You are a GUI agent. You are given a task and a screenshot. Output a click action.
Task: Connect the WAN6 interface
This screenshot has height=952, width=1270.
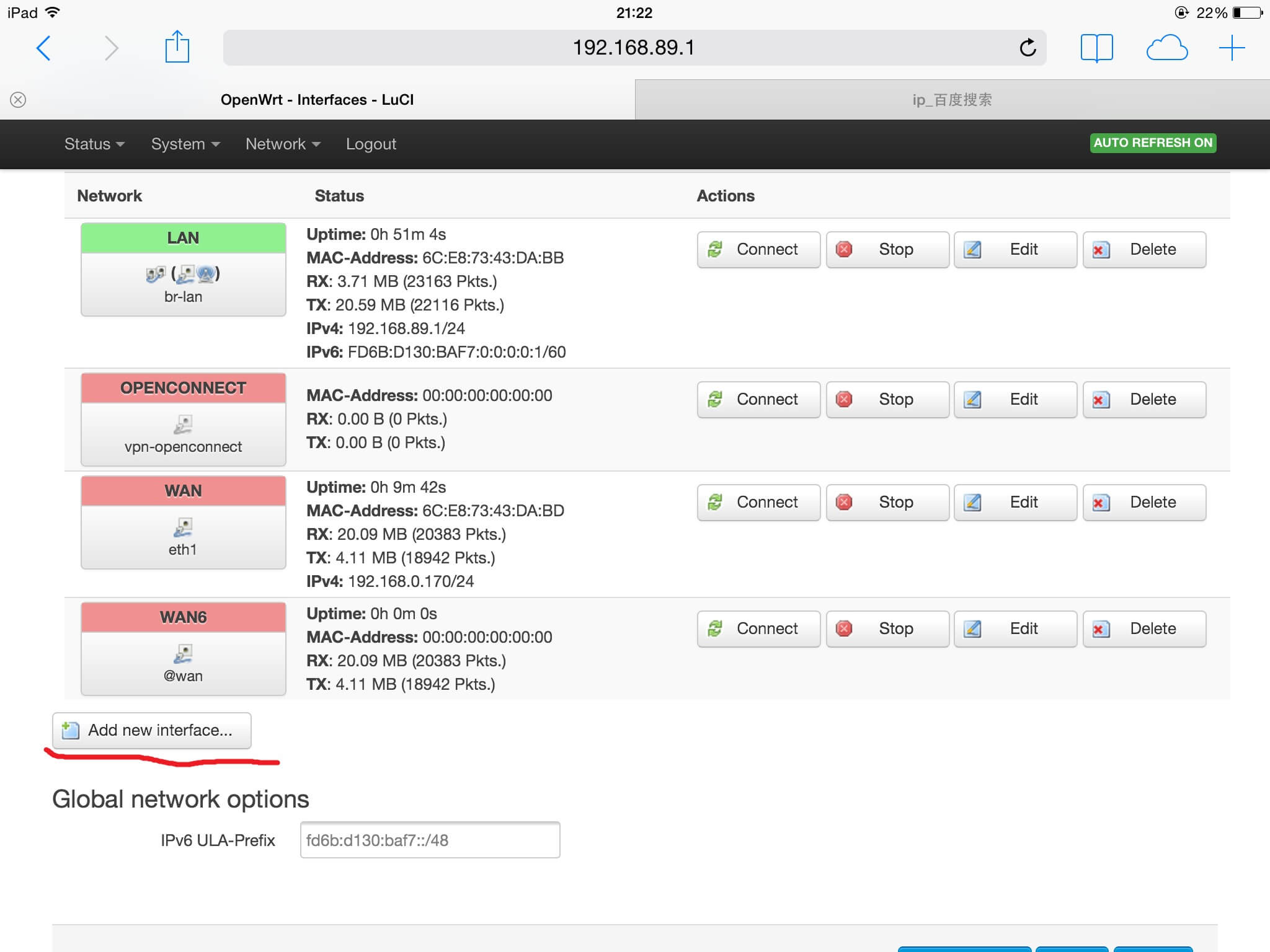[758, 629]
